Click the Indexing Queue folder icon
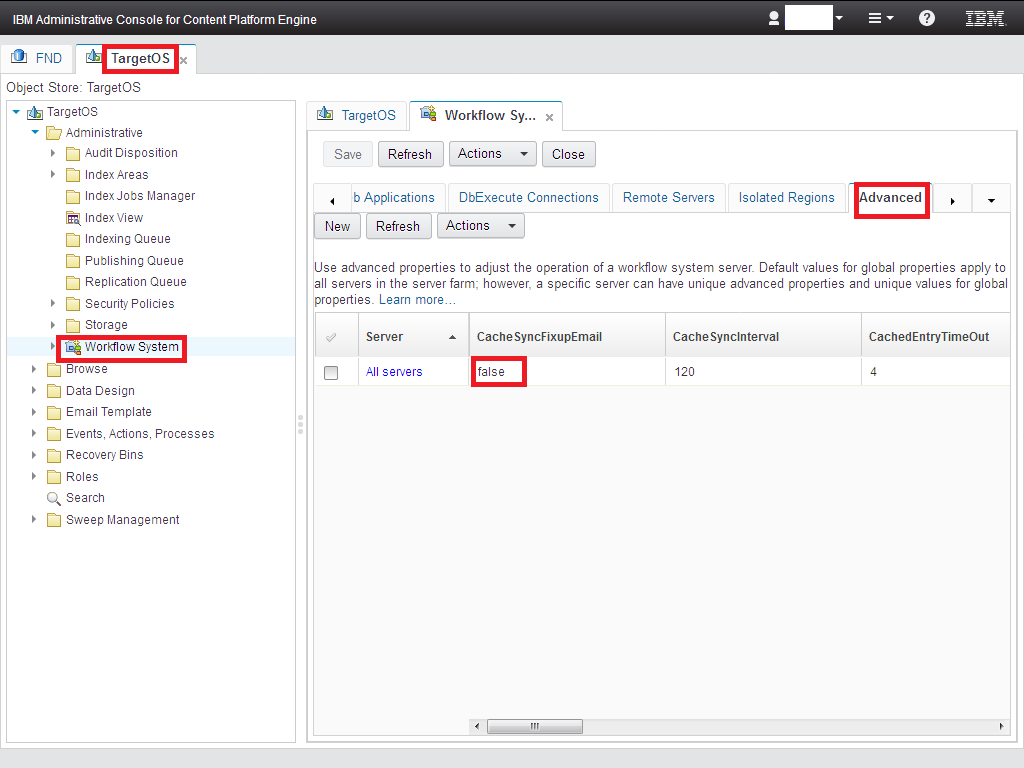 pos(75,238)
